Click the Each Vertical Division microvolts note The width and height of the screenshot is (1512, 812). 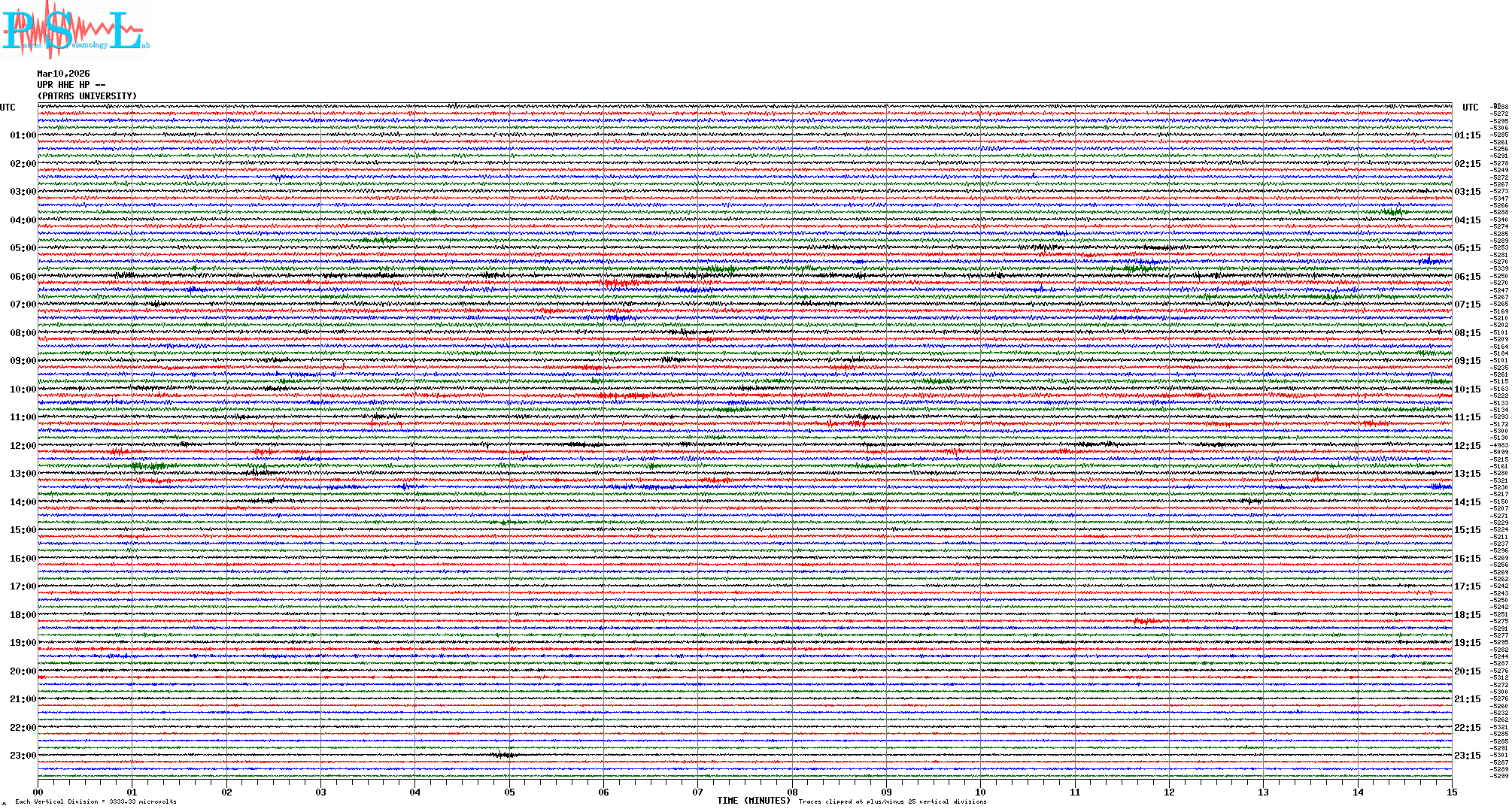coord(96,801)
